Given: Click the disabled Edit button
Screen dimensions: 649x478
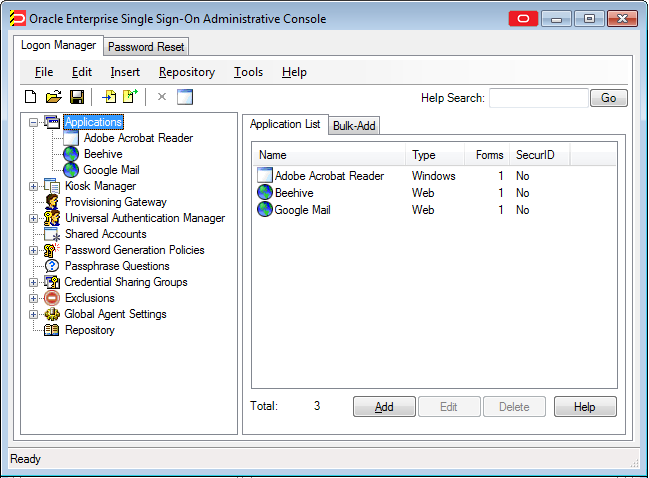Looking at the screenshot, I should (x=449, y=407).
